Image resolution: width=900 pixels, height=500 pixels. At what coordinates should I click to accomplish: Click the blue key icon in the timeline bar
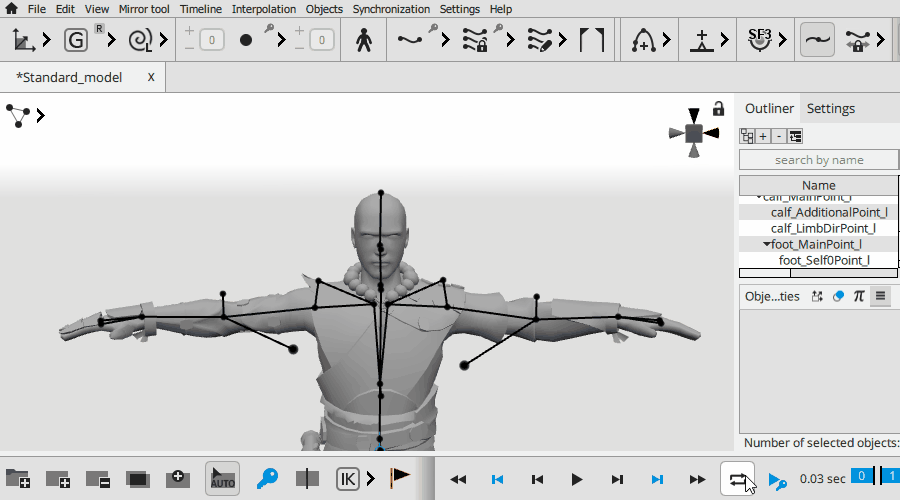point(267,479)
